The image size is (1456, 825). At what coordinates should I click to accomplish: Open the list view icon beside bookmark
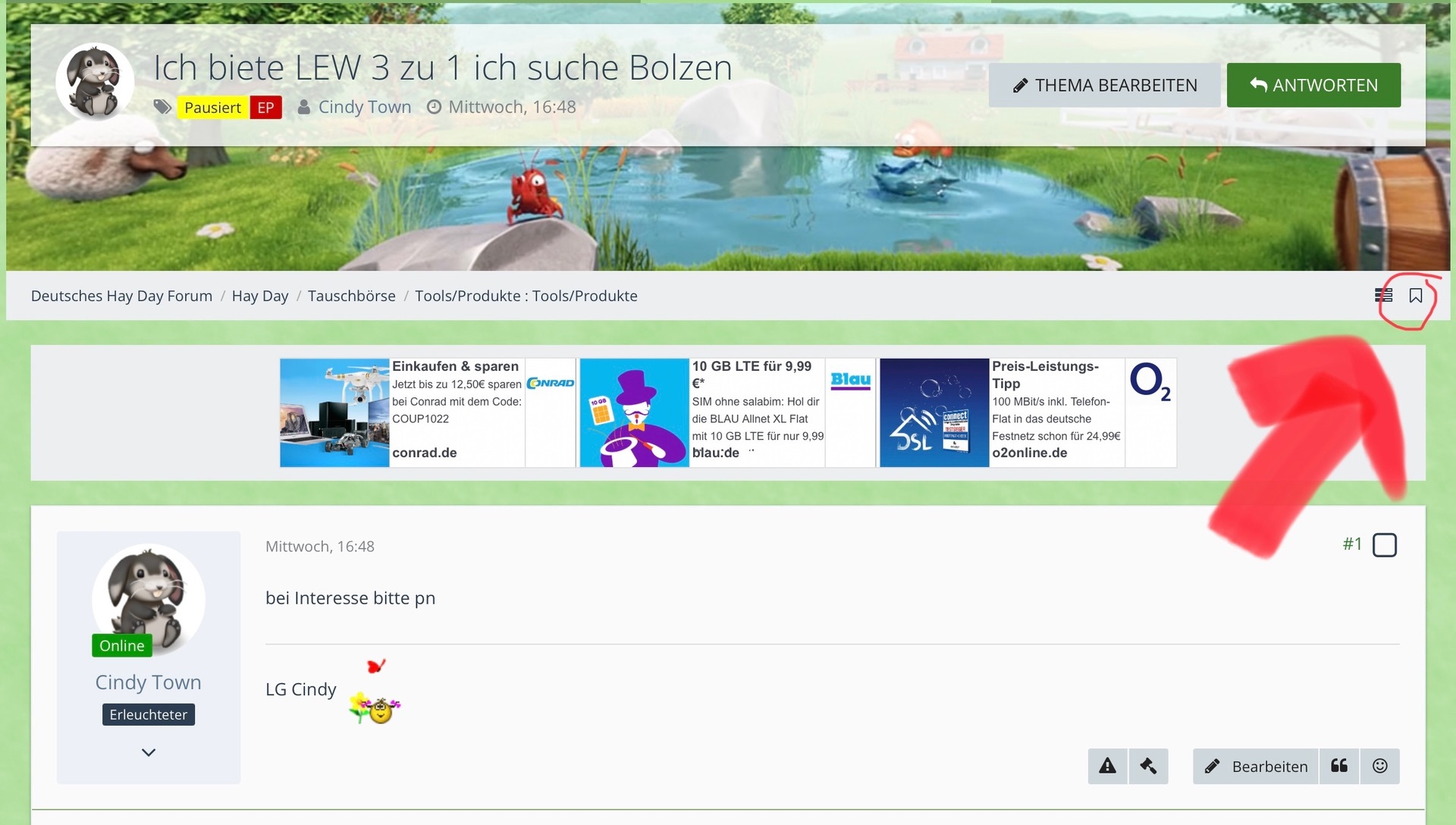click(1383, 296)
